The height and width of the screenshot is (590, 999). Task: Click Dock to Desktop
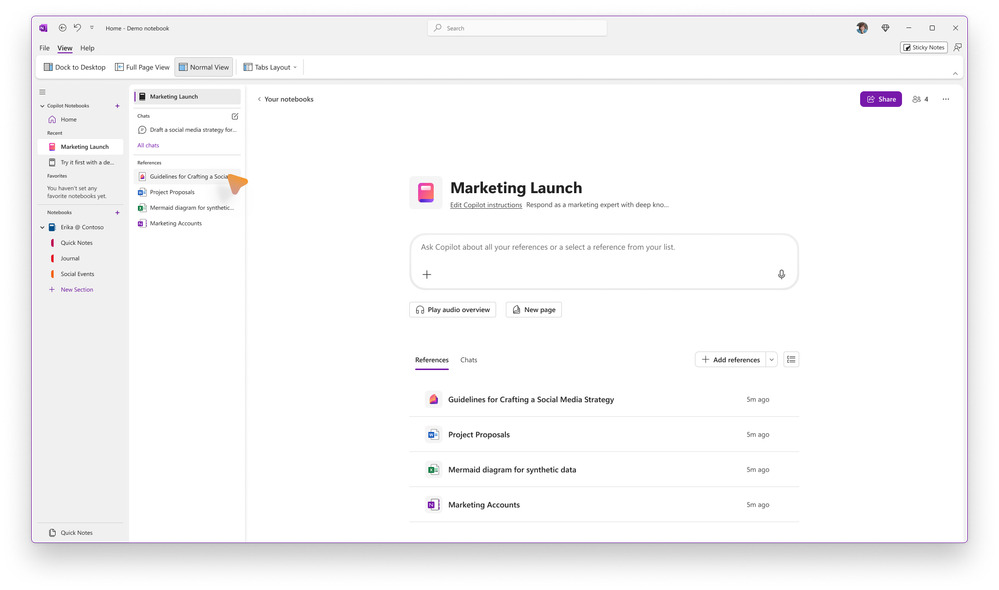(x=75, y=67)
